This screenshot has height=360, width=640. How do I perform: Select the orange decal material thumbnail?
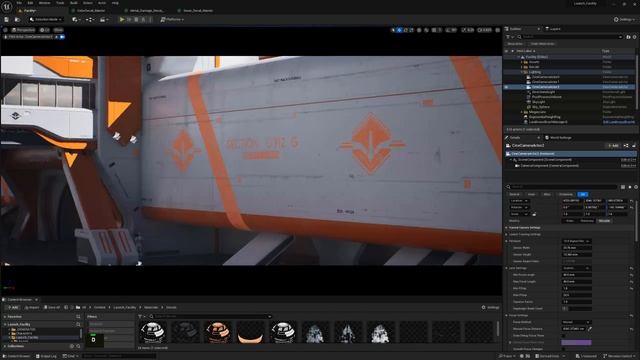[217, 331]
